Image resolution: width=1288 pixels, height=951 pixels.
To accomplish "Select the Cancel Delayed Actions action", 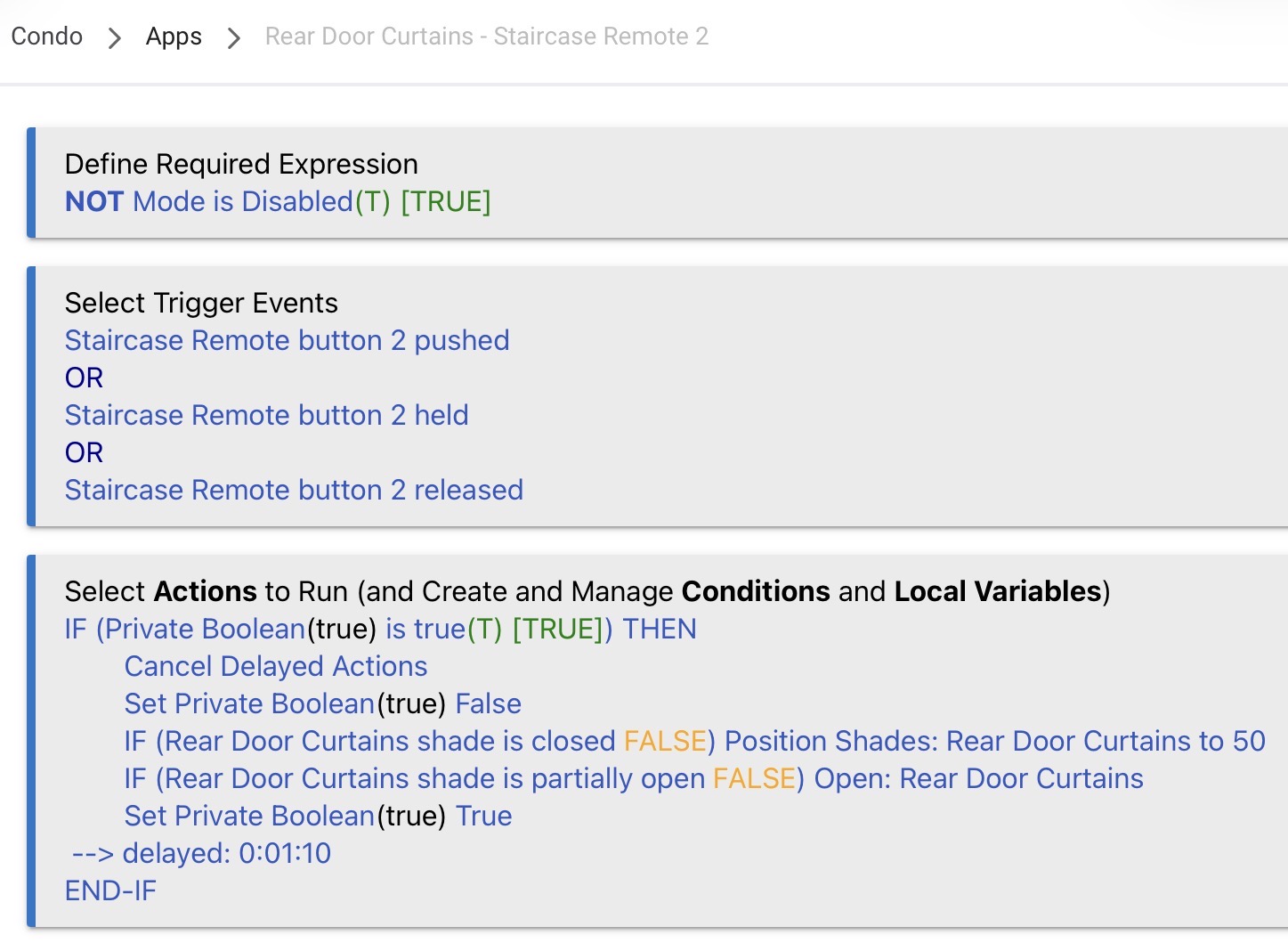I will click(276, 666).
